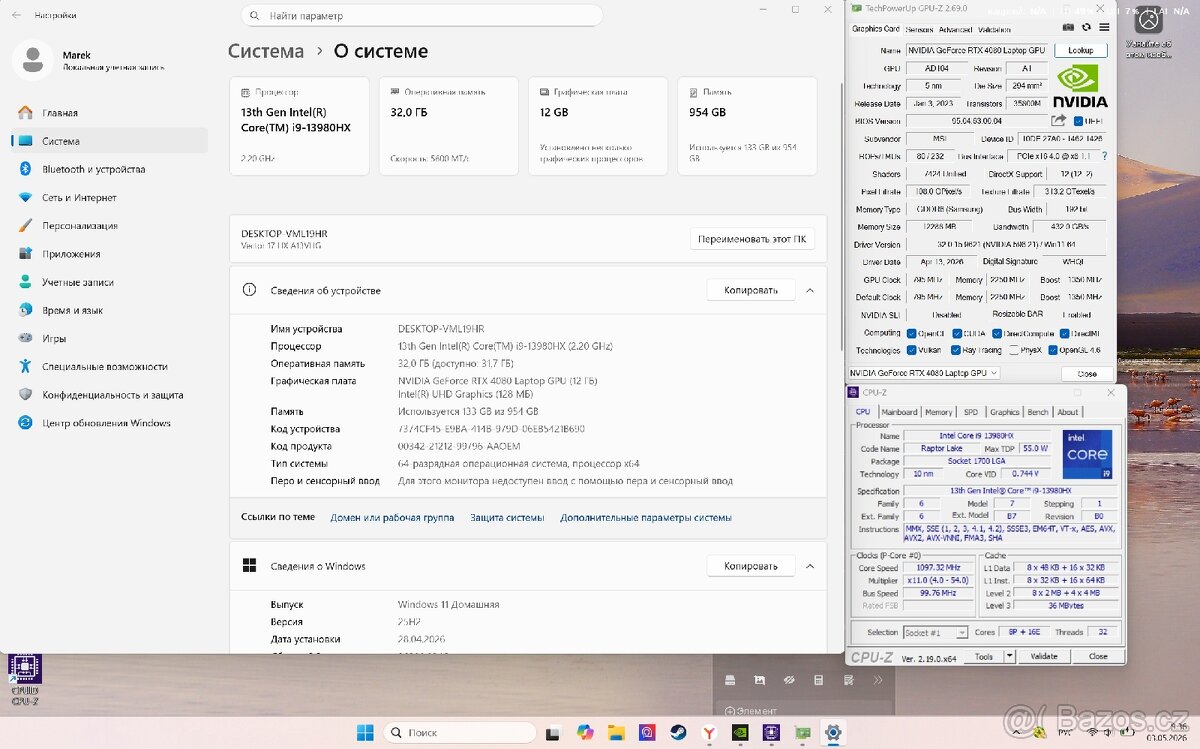This screenshot has width=1200, height=749.
Task: Copy device info with Копировать button
Action: point(751,290)
